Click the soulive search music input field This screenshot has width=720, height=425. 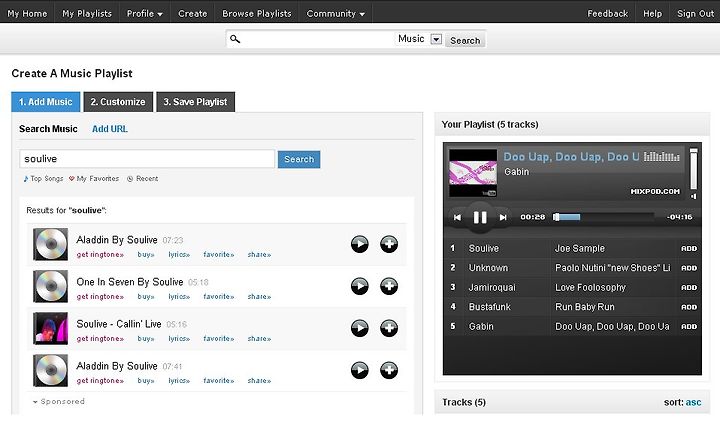click(147, 159)
